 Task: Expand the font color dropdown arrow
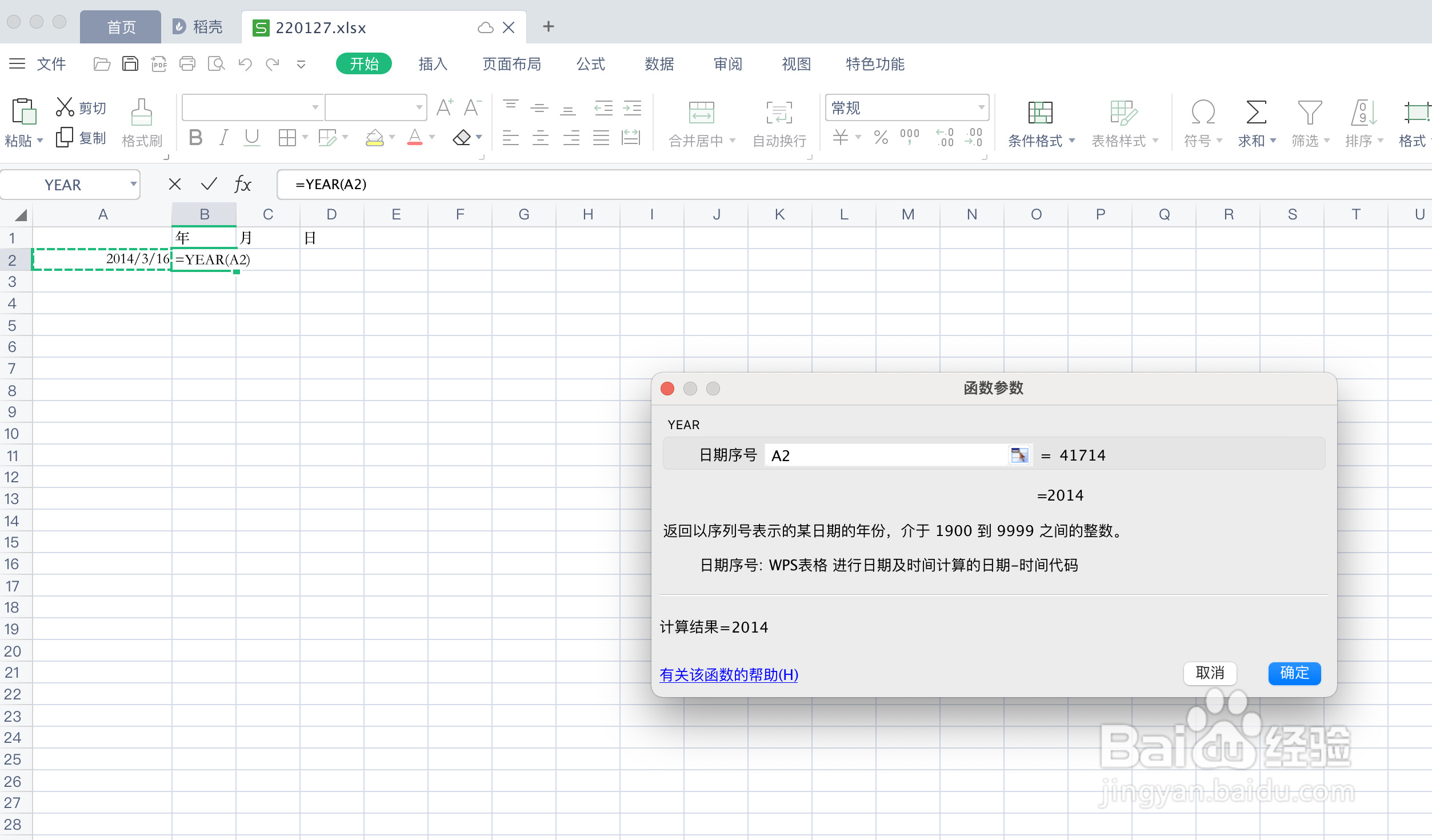pos(431,137)
